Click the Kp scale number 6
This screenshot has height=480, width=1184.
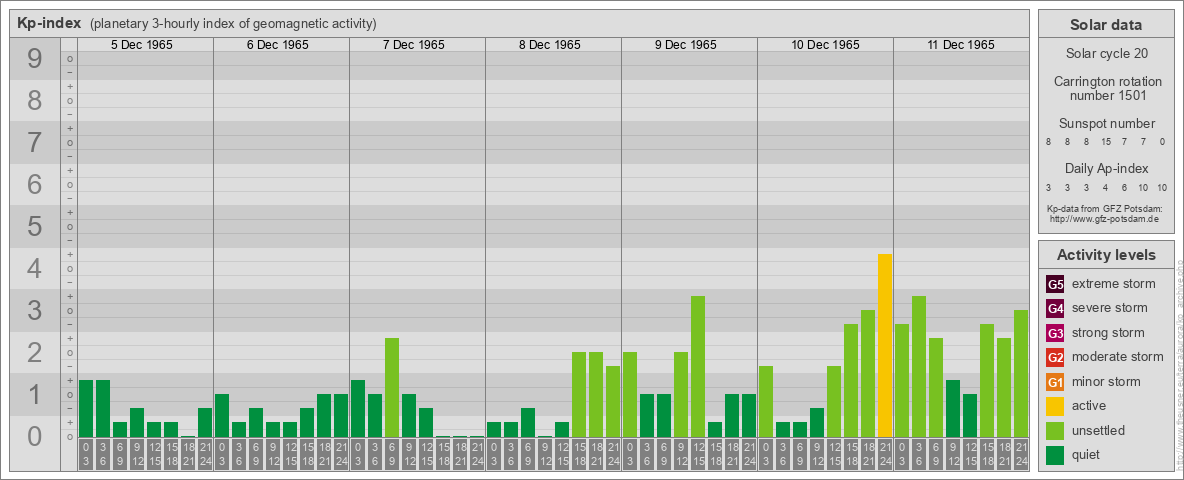pyautogui.click(x=34, y=185)
